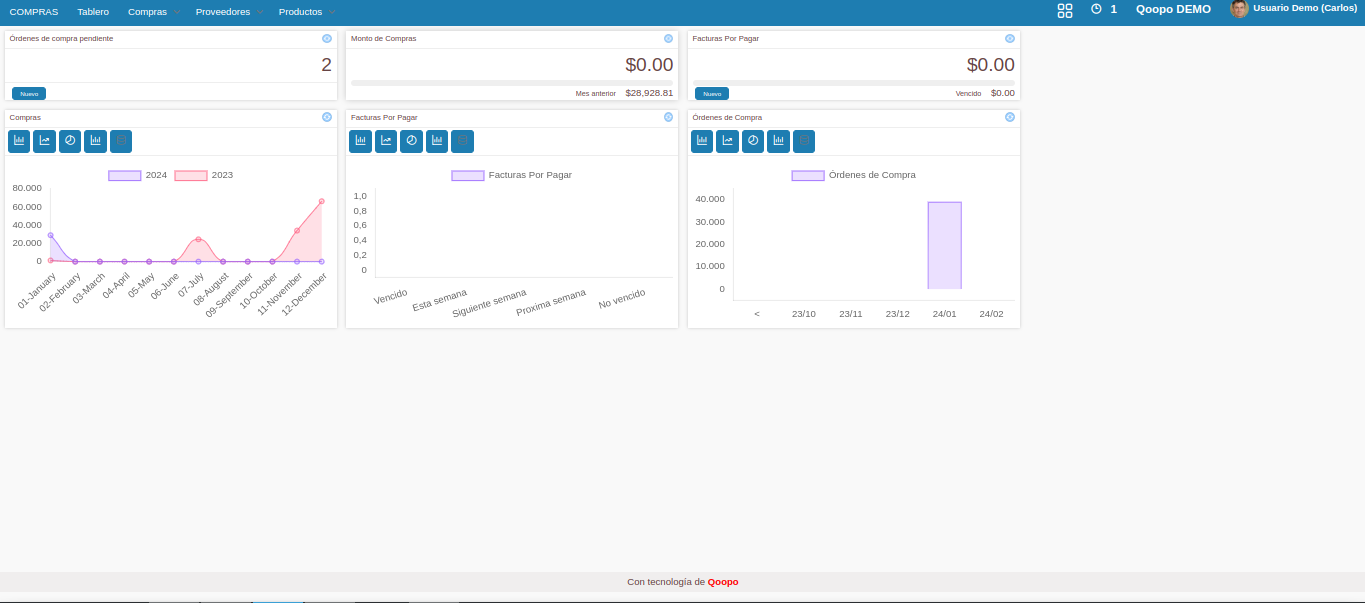Open the Tablero menu item
This screenshot has width=1365, height=603.
pyautogui.click(x=93, y=12)
